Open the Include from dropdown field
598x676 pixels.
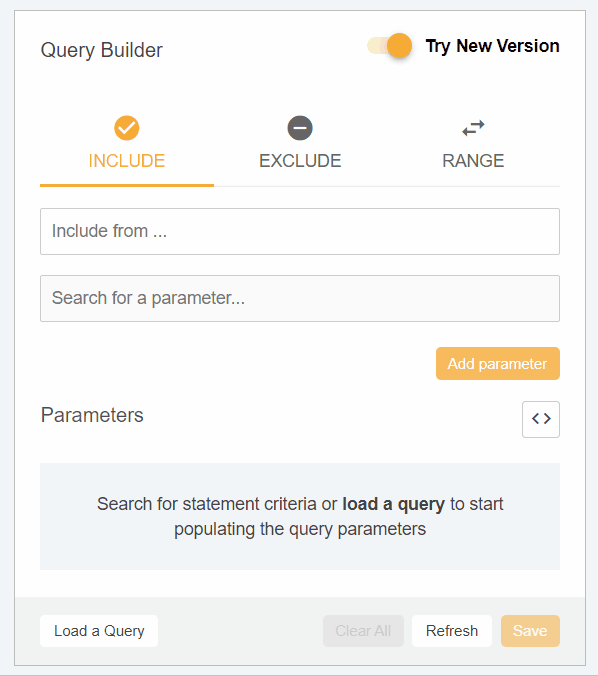[300, 232]
